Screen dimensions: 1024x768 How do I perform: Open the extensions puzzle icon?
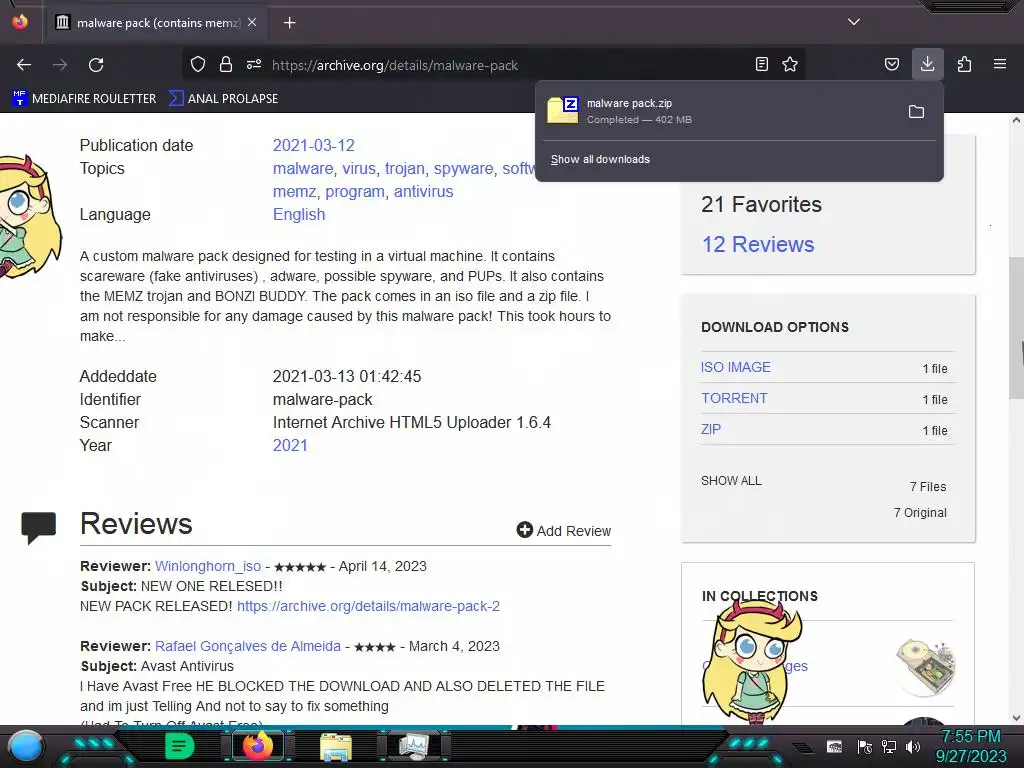964,64
